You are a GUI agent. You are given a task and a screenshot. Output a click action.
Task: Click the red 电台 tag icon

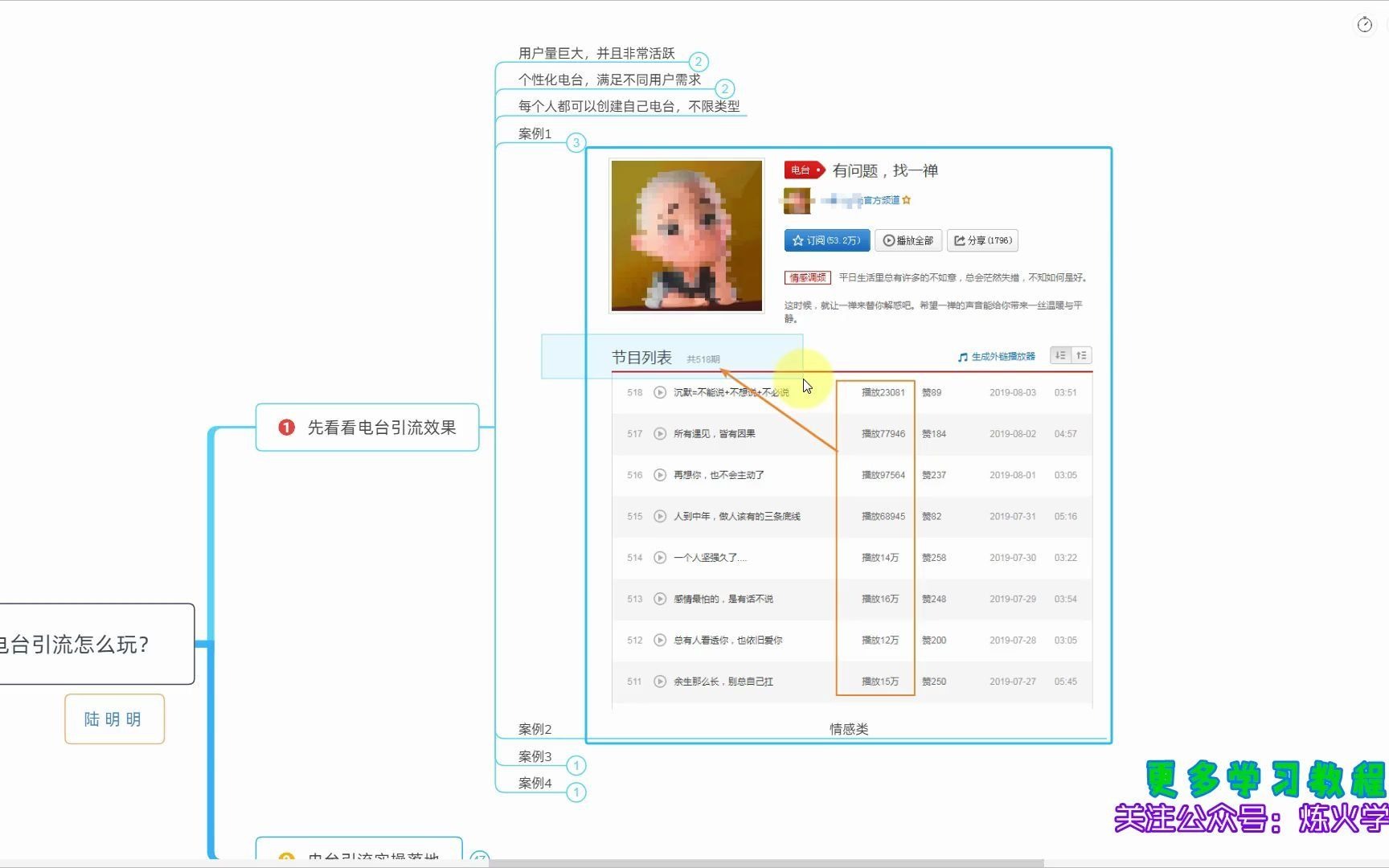(804, 170)
